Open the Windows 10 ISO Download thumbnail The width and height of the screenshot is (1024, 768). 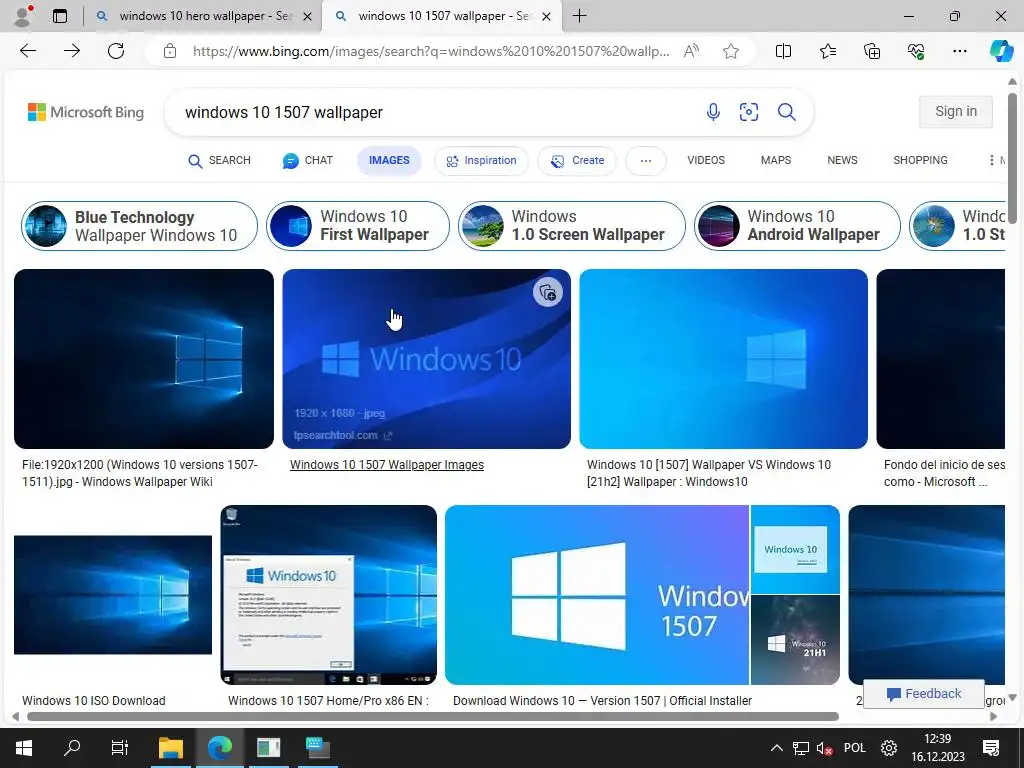113,595
